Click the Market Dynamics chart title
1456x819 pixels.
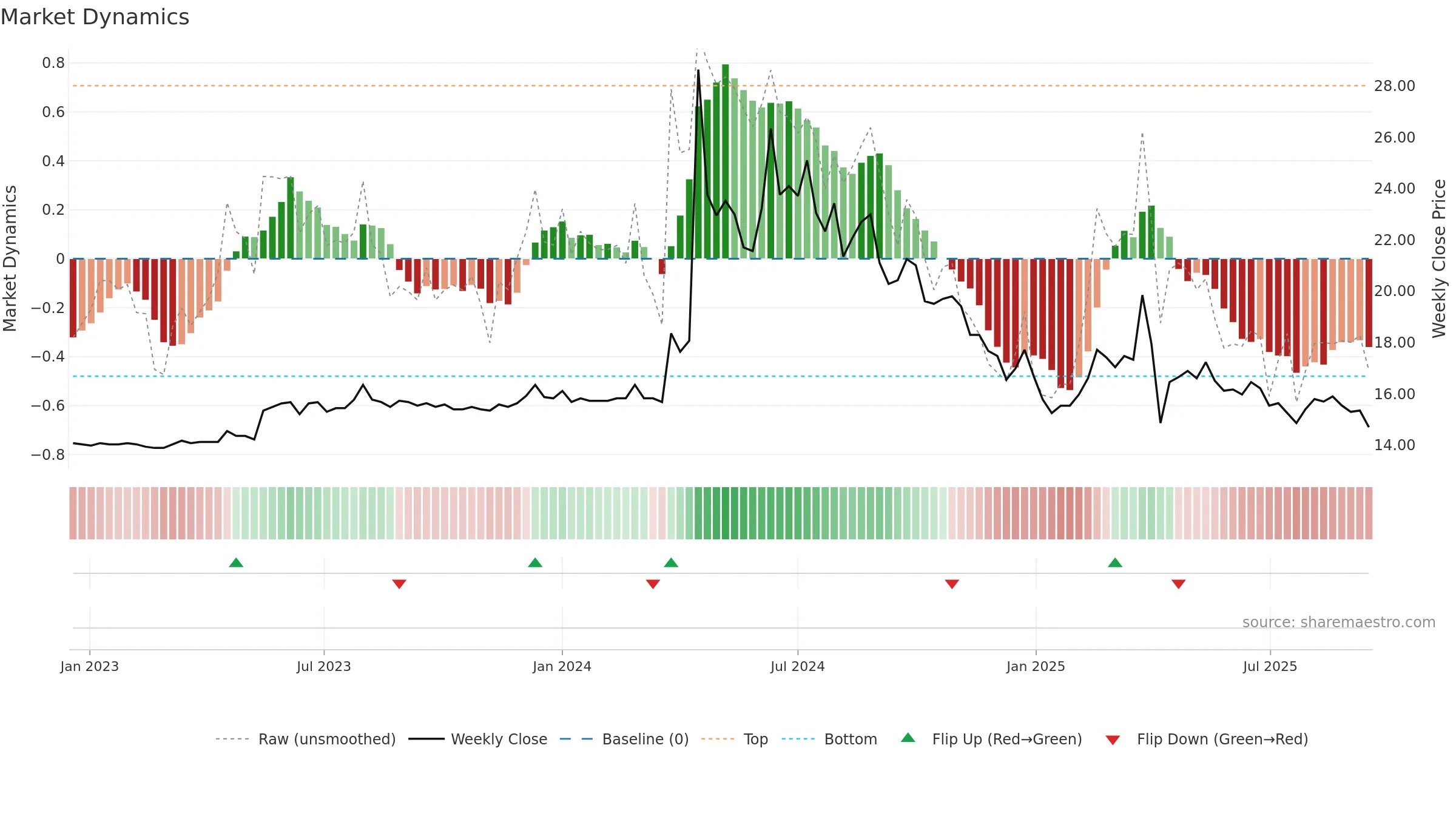point(95,17)
